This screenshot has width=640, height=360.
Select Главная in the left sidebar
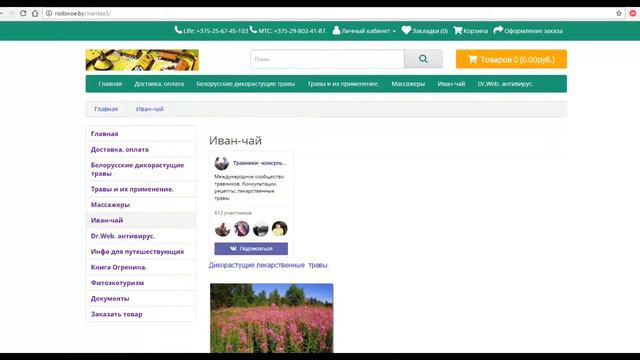point(141,134)
